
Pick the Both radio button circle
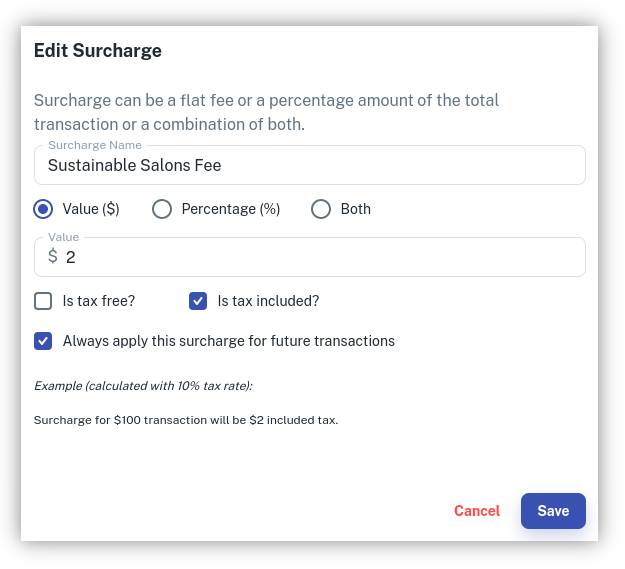pos(321,209)
